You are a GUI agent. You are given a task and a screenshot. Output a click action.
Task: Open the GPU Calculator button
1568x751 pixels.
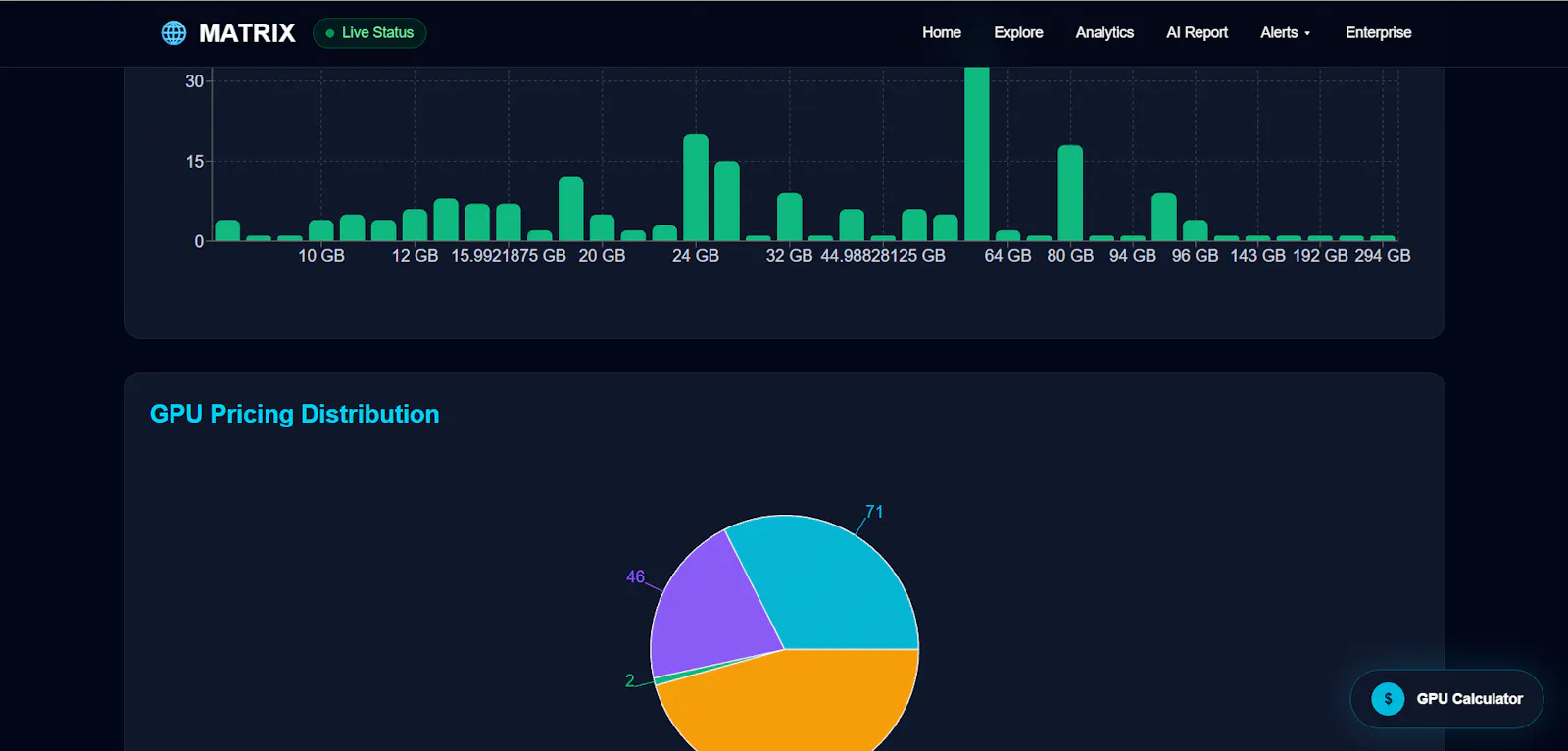point(1446,699)
